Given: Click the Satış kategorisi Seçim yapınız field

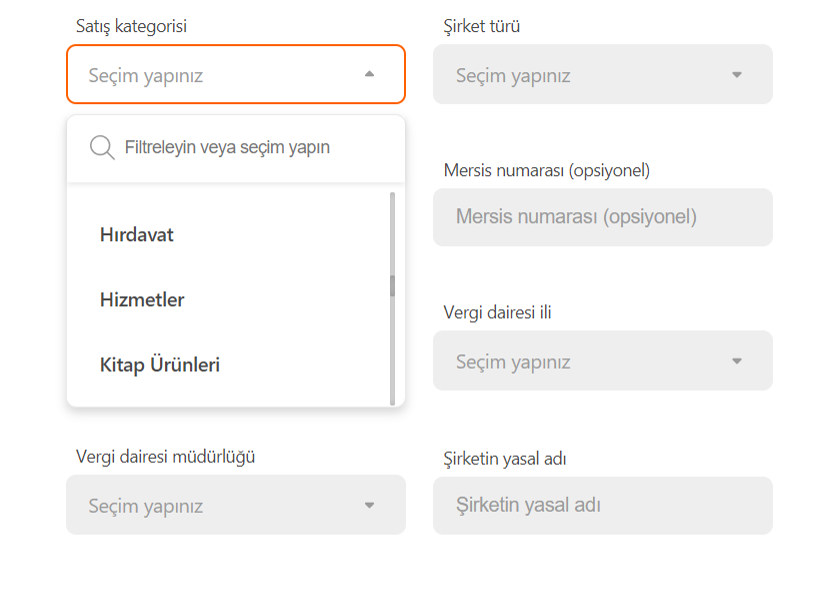Looking at the screenshot, I should [235, 74].
